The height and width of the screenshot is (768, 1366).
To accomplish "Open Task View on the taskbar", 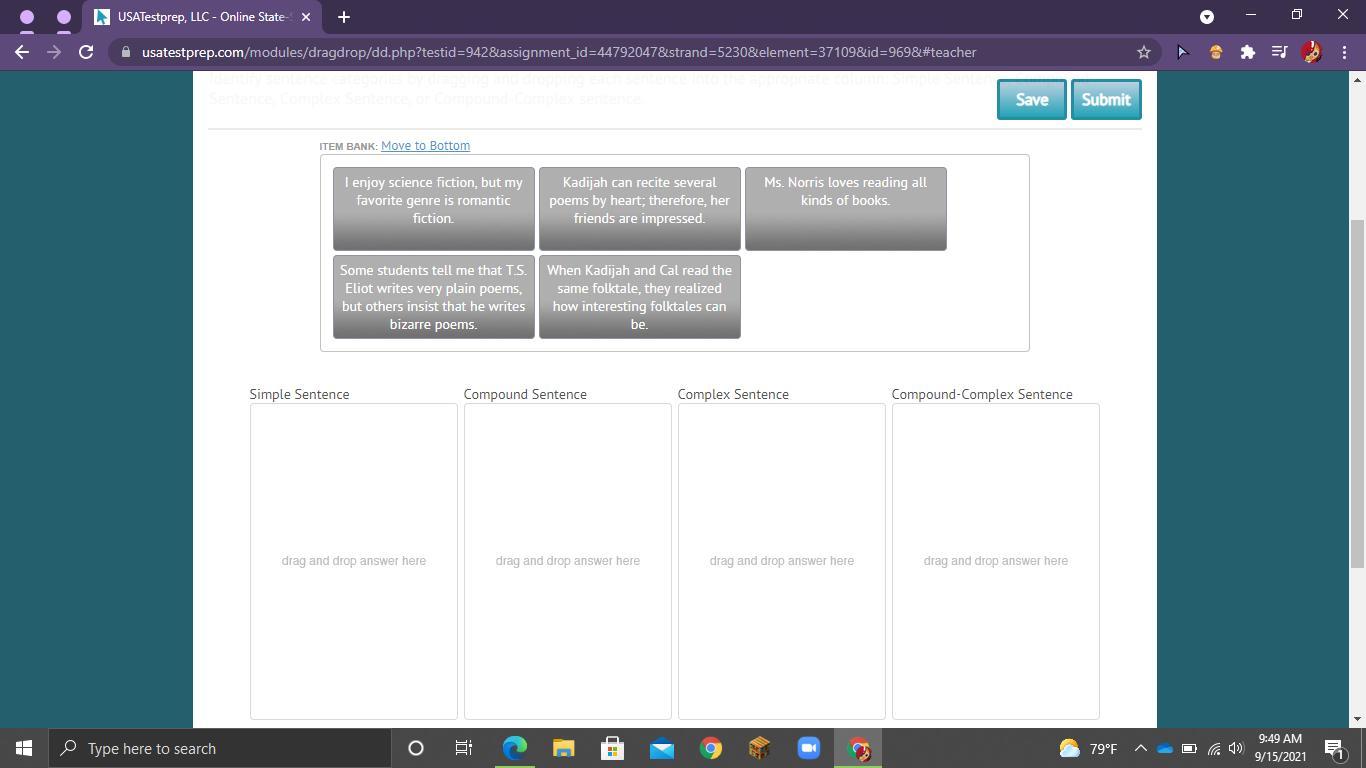I will pyautogui.click(x=464, y=748).
